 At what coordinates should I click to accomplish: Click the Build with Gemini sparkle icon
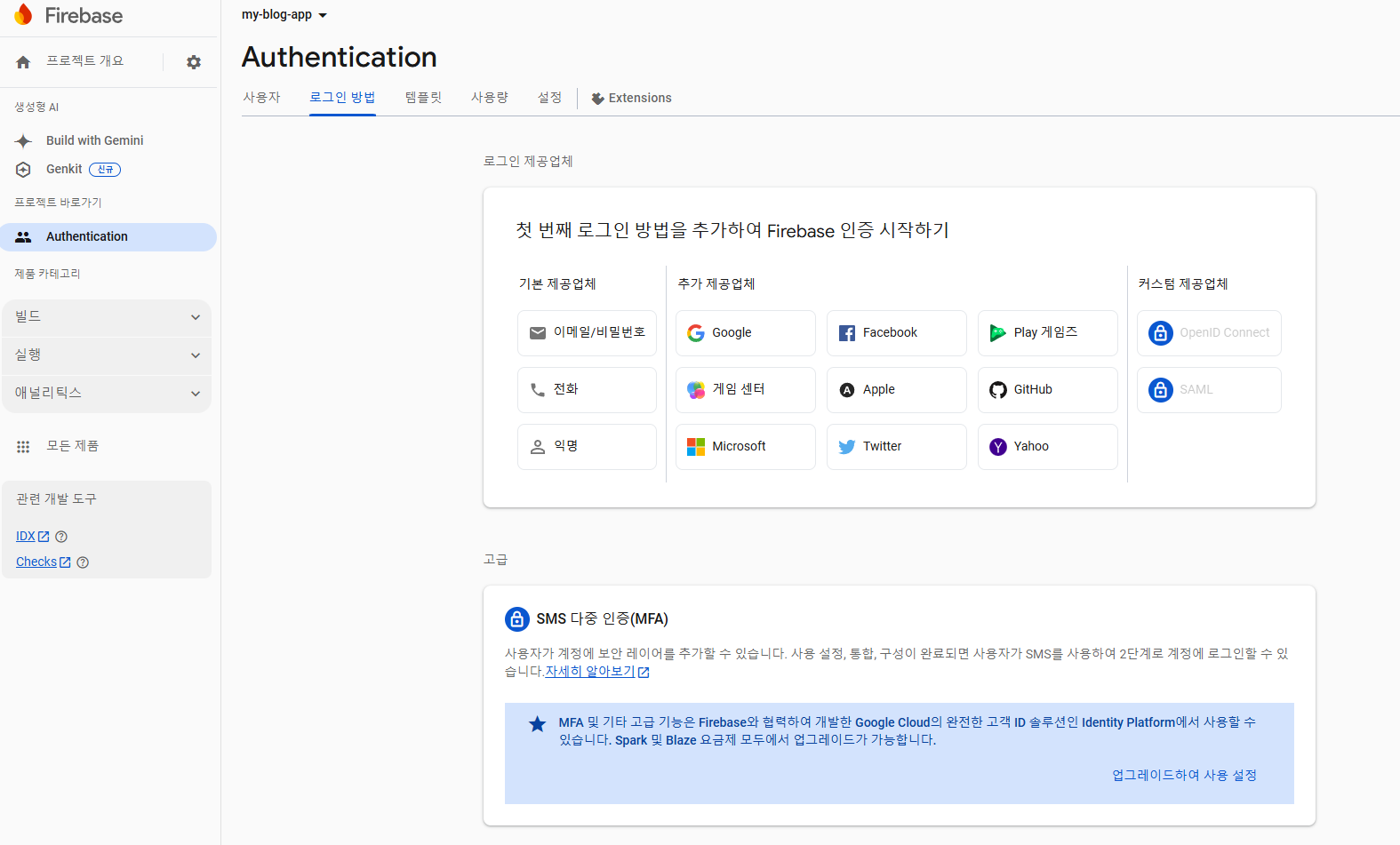coord(23,140)
